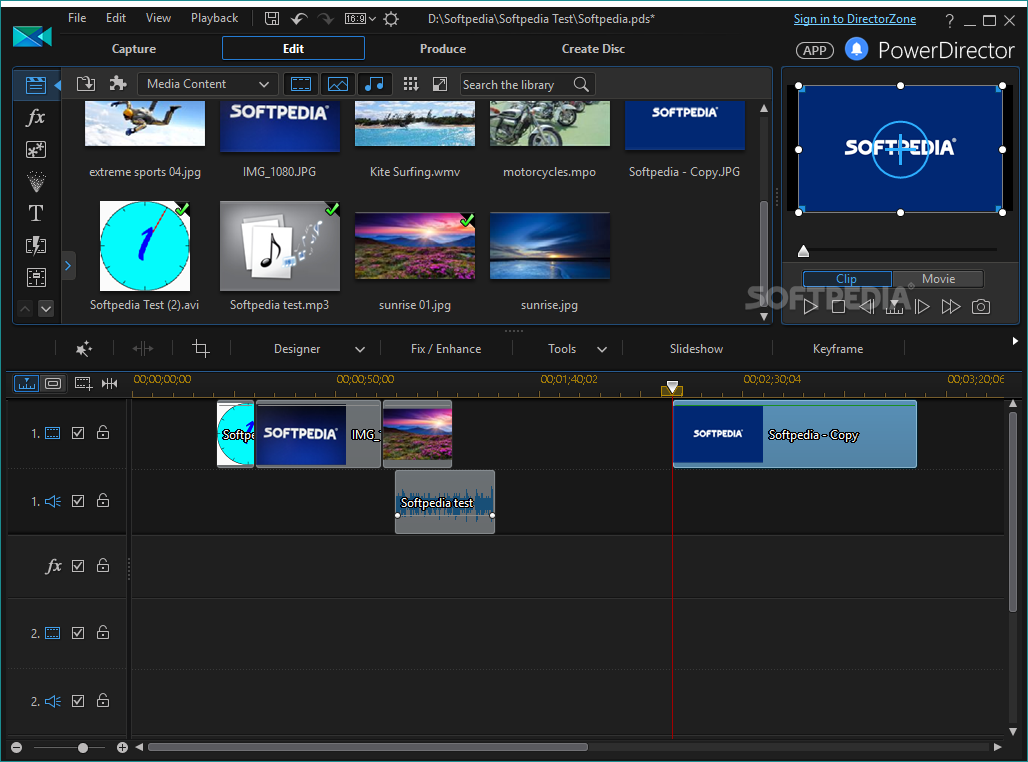Open the Transition Room icon
Image resolution: width=1028 pixels, height=762 pixels.
35,245
